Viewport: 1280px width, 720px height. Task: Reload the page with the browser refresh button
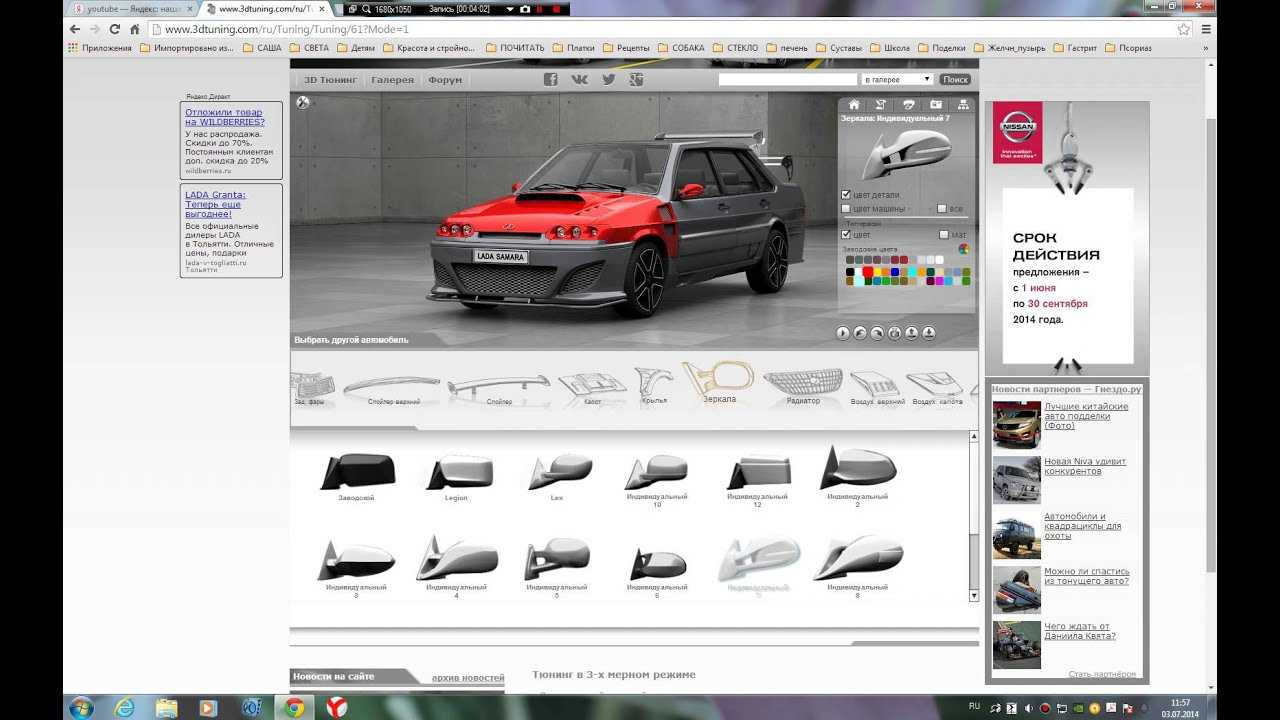(x=114, y=29)
